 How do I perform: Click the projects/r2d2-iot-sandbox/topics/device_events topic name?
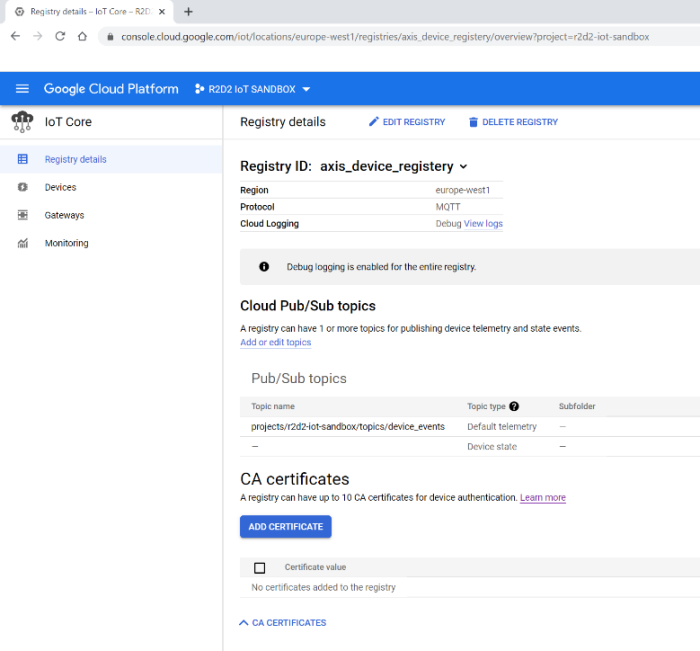348,426
